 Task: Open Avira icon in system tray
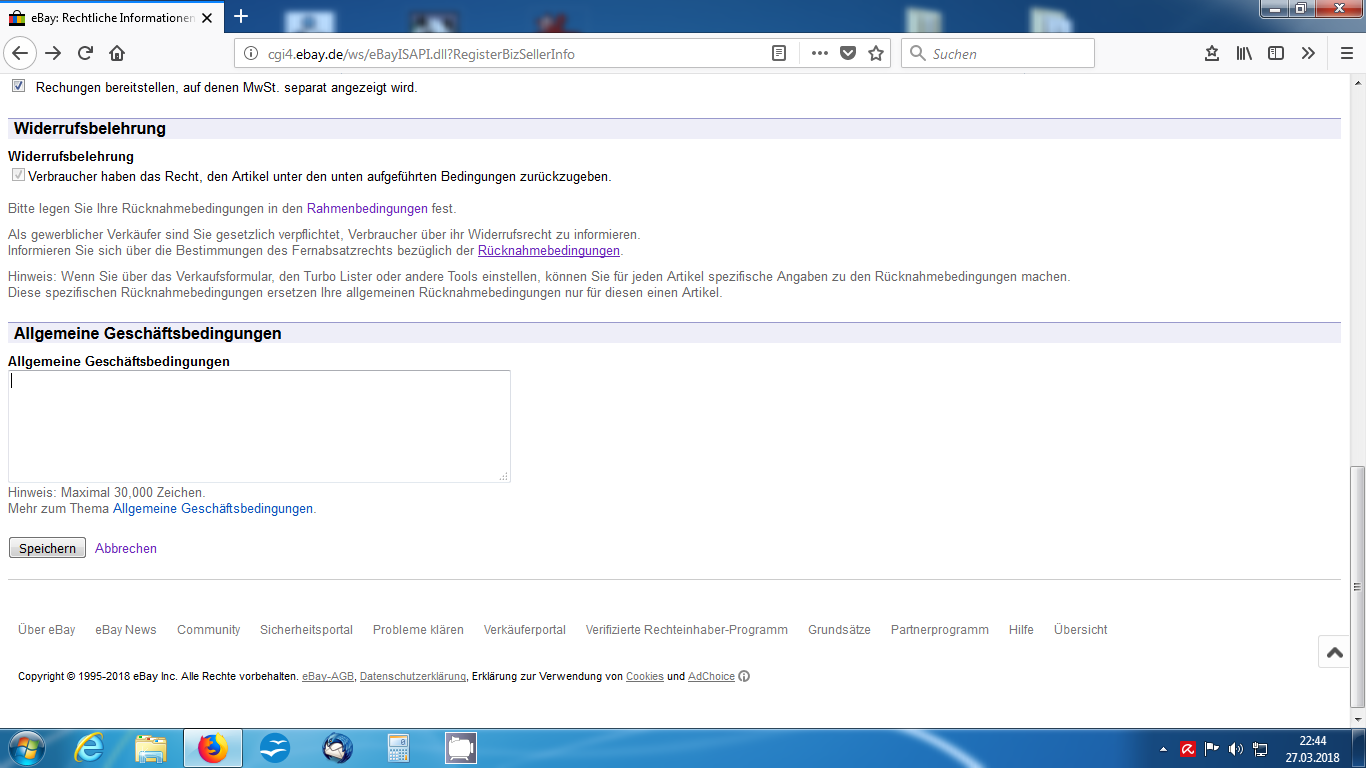tap(1188, 748)
